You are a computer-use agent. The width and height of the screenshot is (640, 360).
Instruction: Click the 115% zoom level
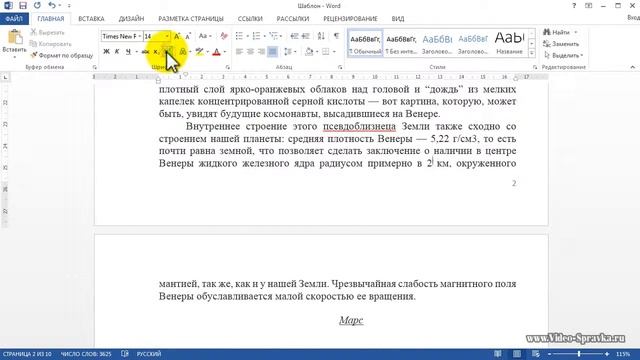[x=623, y=354]
